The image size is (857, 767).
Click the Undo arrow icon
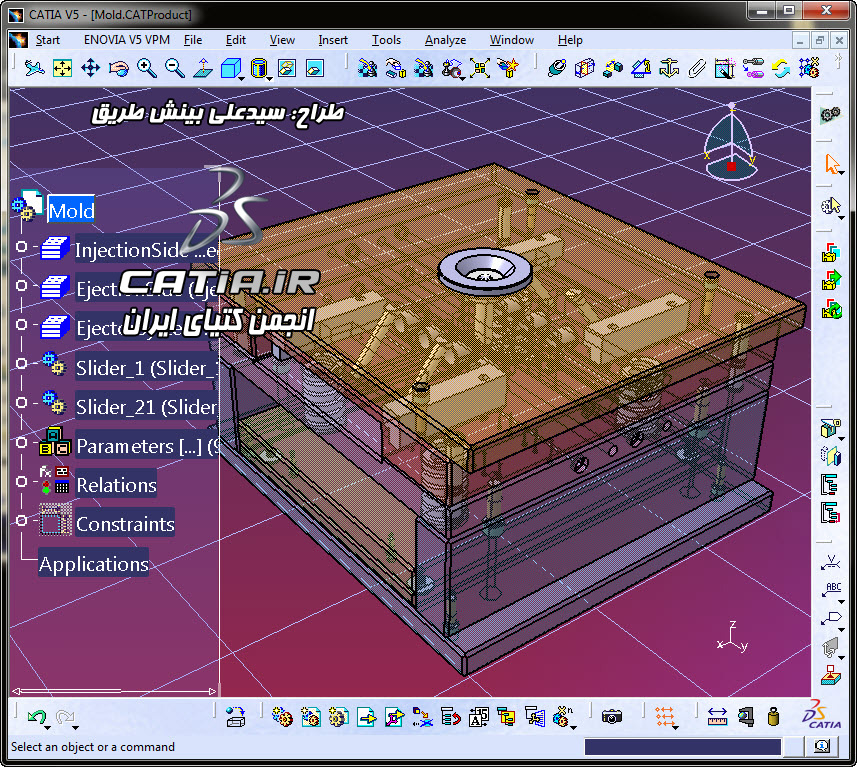tap(36, 717)
